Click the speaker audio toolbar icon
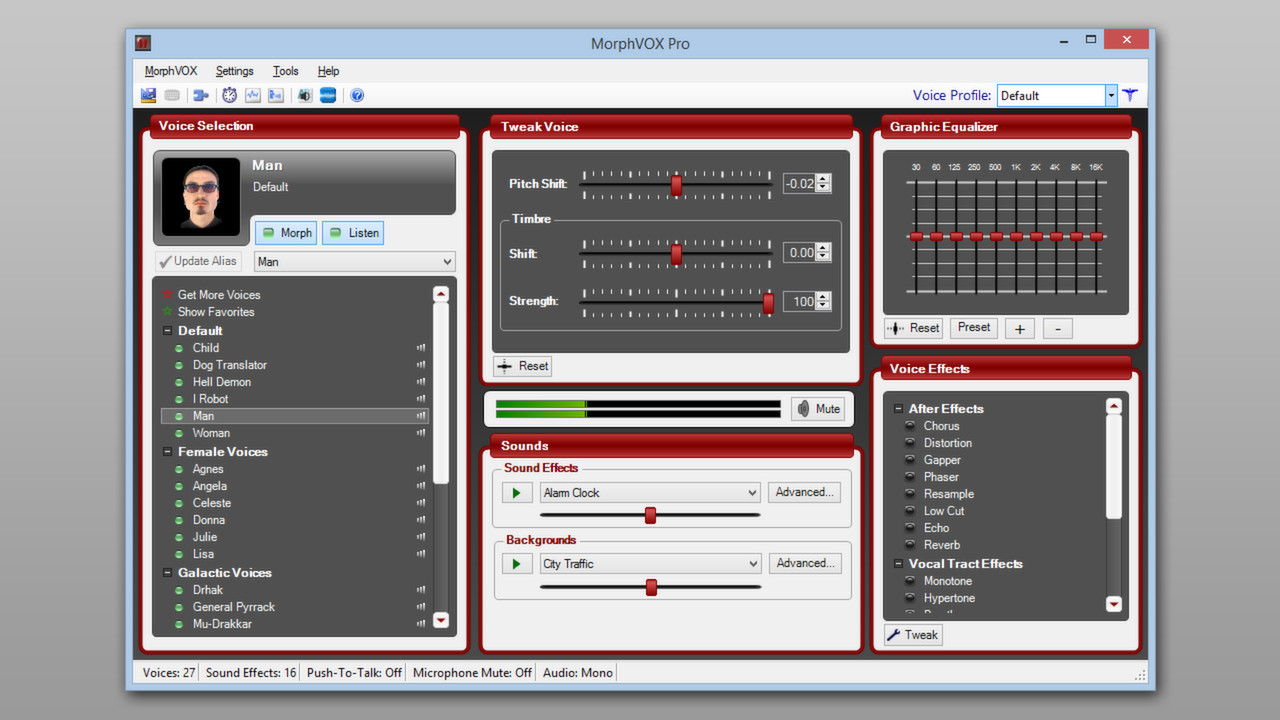1280x720 pixels. pyautogui.click(x=304, y=95)
